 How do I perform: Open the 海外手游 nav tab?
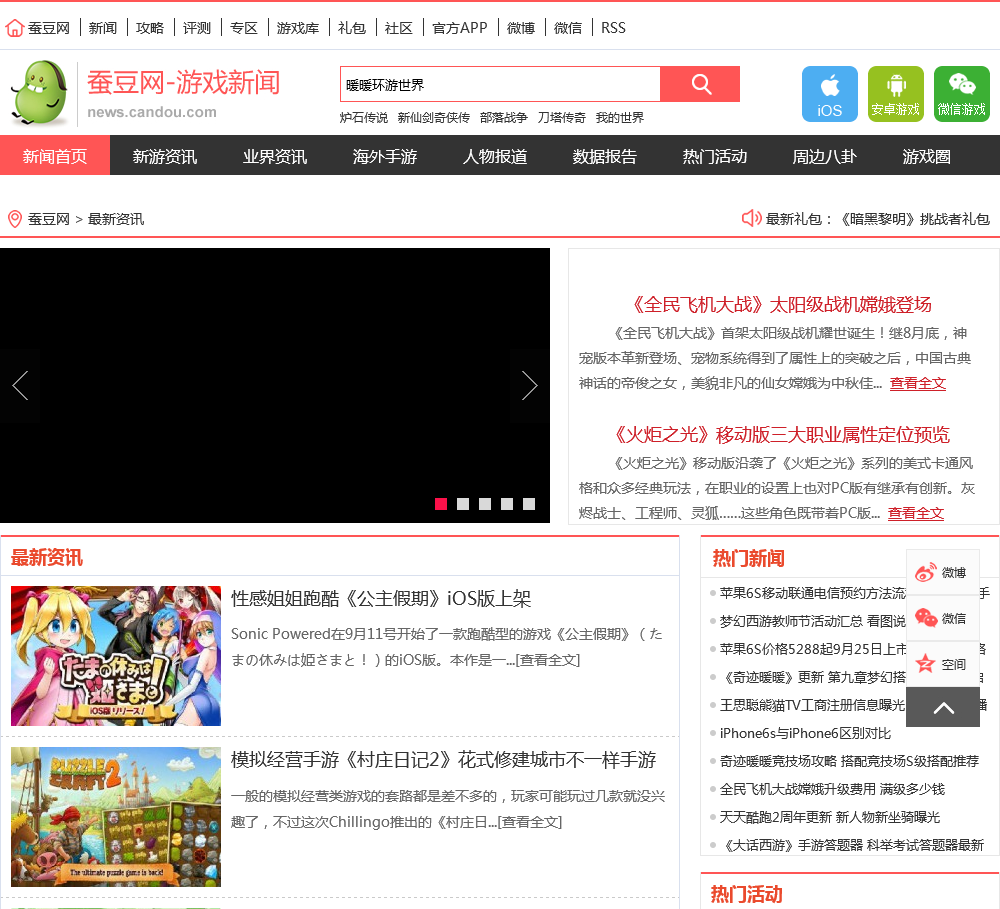pyautogui.click(x=385, y=156)
